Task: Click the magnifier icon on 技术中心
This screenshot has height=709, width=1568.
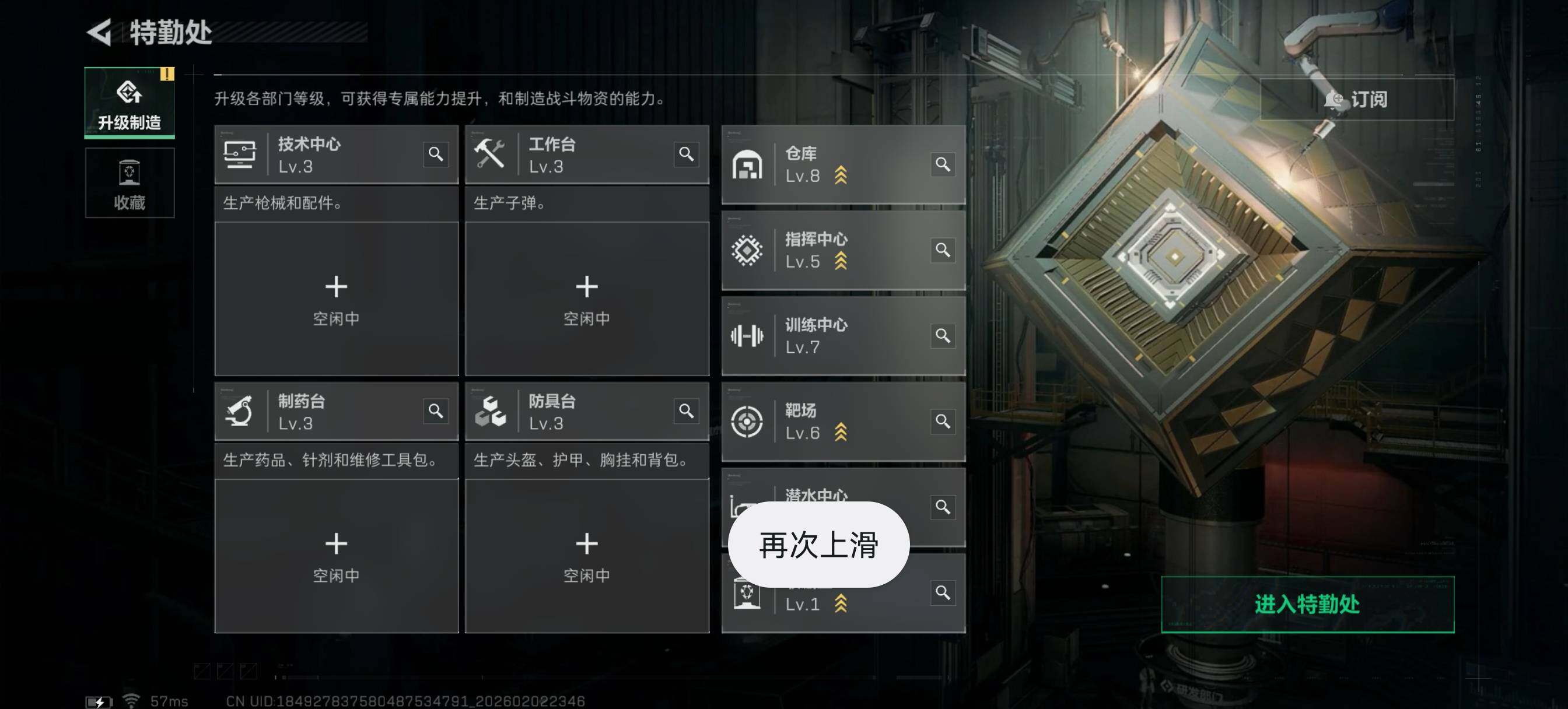Action: pyautogui.click(x=436, y=155)
